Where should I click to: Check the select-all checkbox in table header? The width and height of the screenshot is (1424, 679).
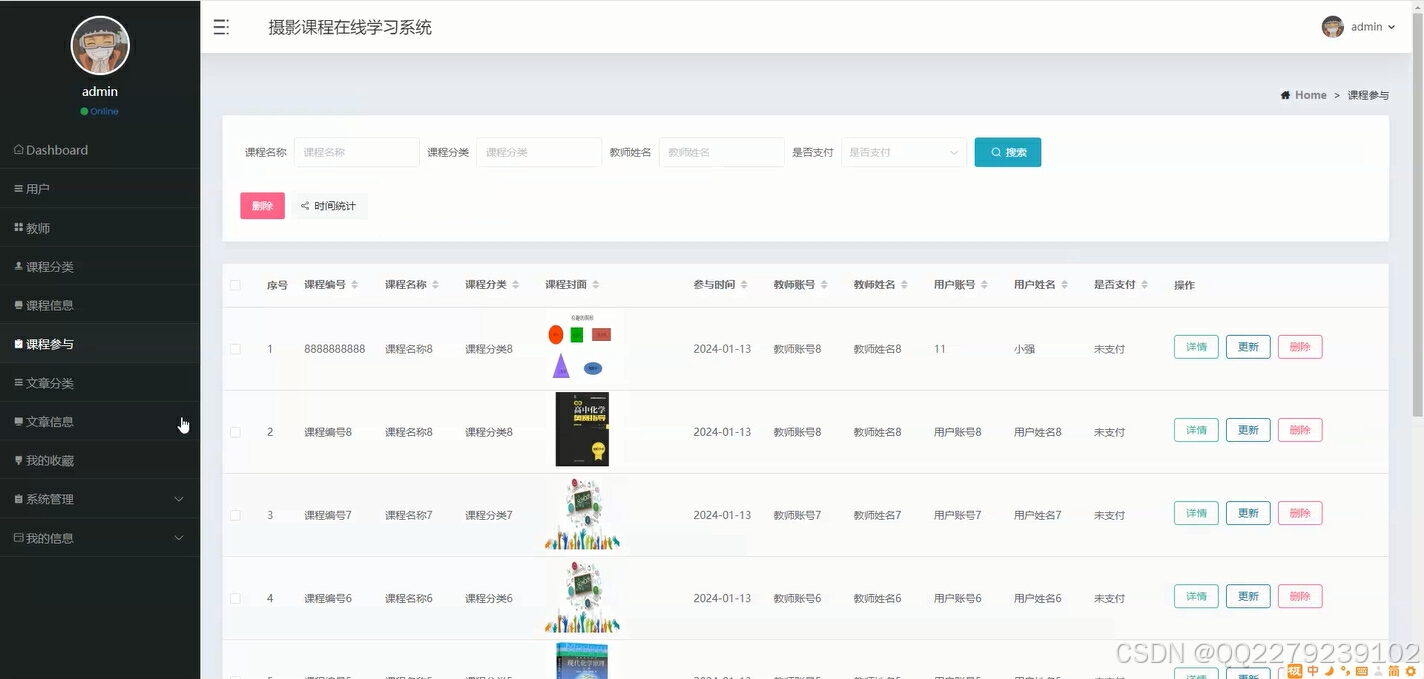coord(236,284)
